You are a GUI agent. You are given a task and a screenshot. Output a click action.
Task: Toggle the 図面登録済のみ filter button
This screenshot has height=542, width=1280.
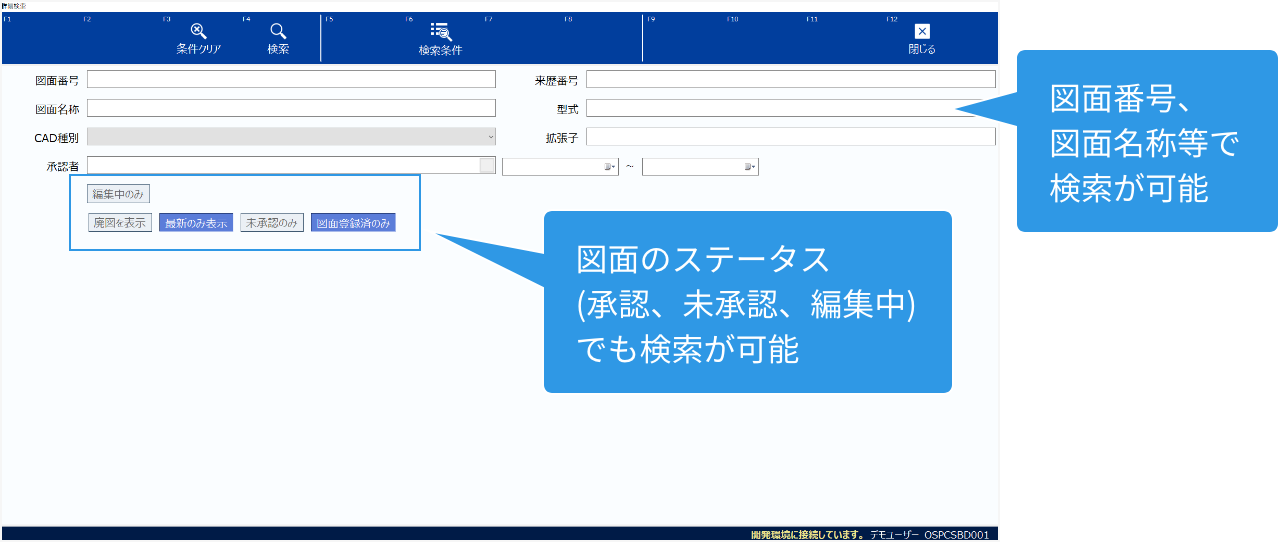click(x=353, y=223)
